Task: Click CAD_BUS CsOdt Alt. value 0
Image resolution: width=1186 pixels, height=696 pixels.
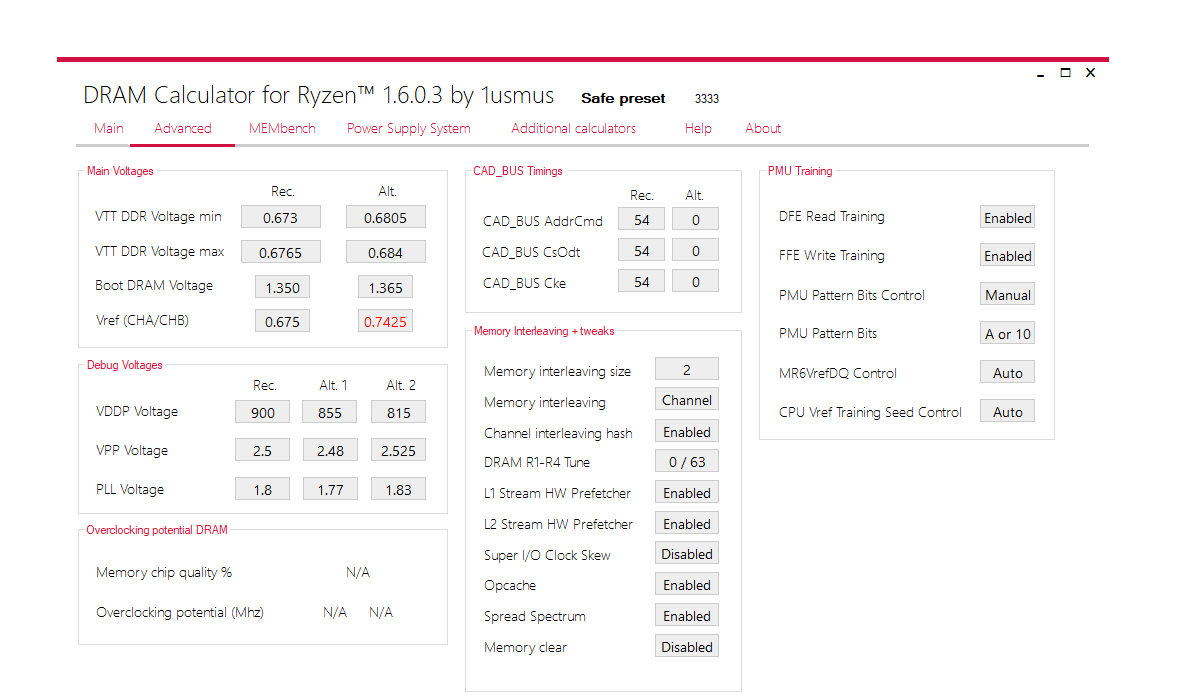Action: (695, 250)
